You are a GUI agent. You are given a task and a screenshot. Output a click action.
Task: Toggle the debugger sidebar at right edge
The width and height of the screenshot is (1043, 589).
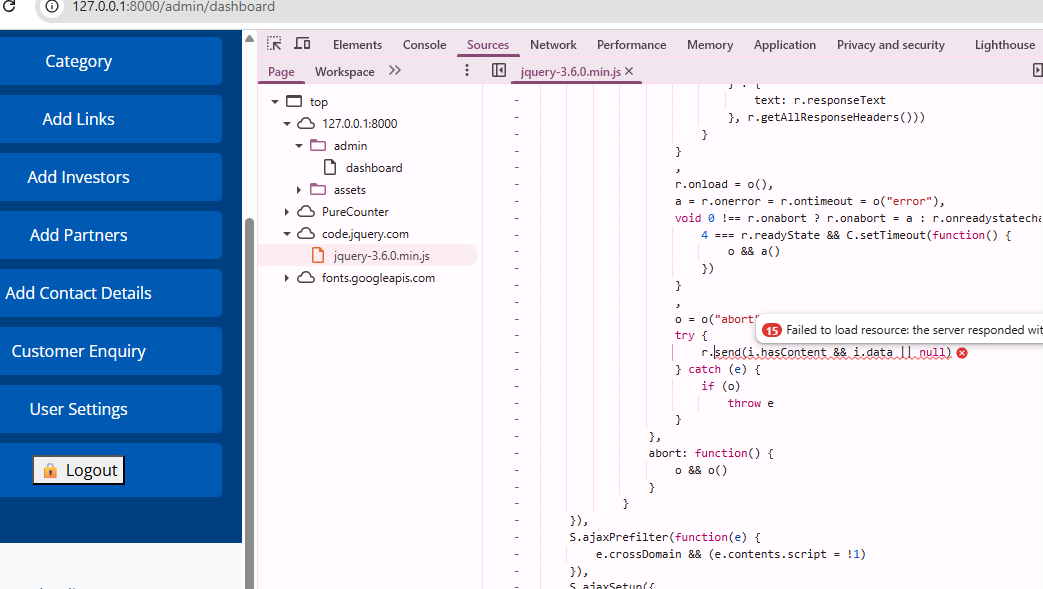[1037, 71]
